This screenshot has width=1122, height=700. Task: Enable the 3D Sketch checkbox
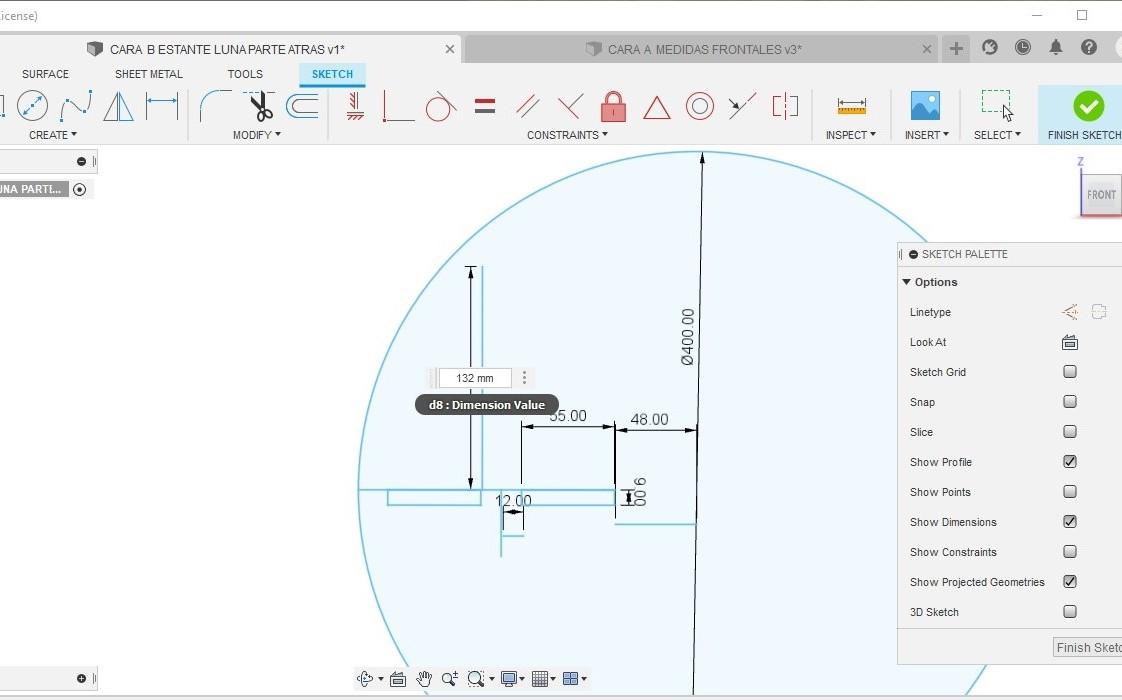[x=1070, y=612]
